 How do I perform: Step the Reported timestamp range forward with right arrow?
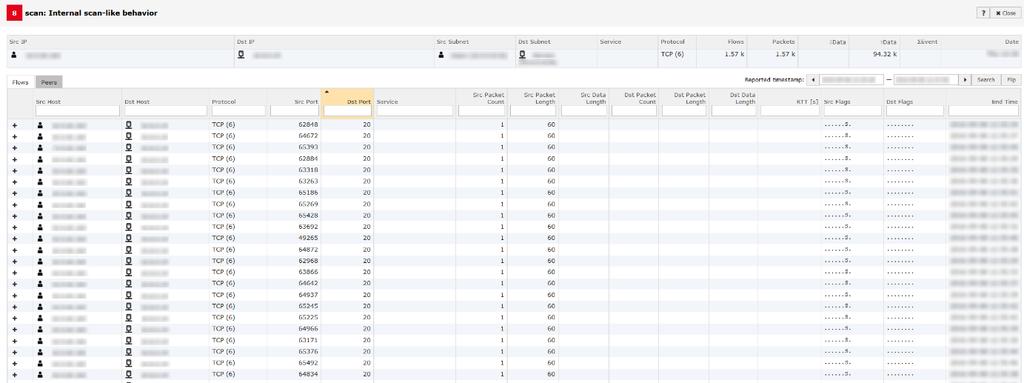tap(965, 80)
